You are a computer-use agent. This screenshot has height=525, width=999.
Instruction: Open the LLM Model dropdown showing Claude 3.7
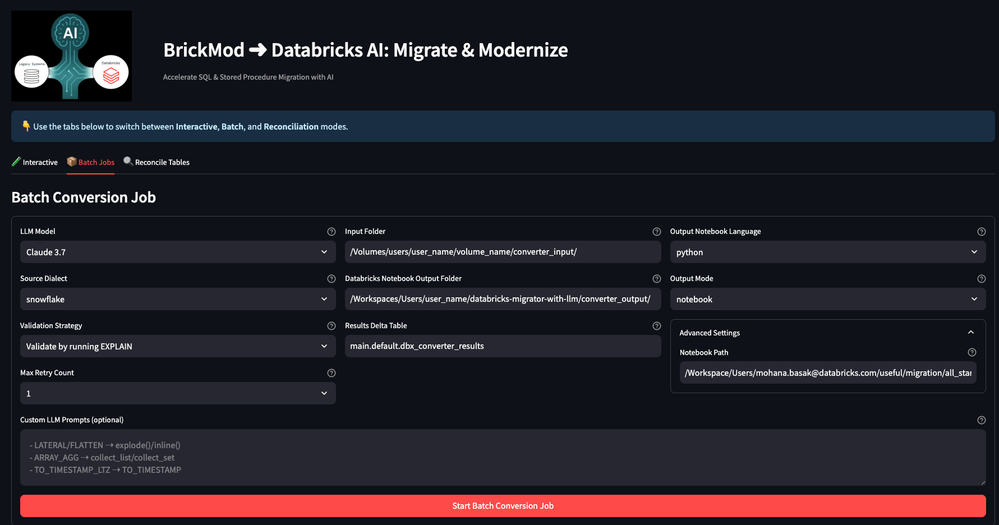pyautogui.click(x=177, y=252)
